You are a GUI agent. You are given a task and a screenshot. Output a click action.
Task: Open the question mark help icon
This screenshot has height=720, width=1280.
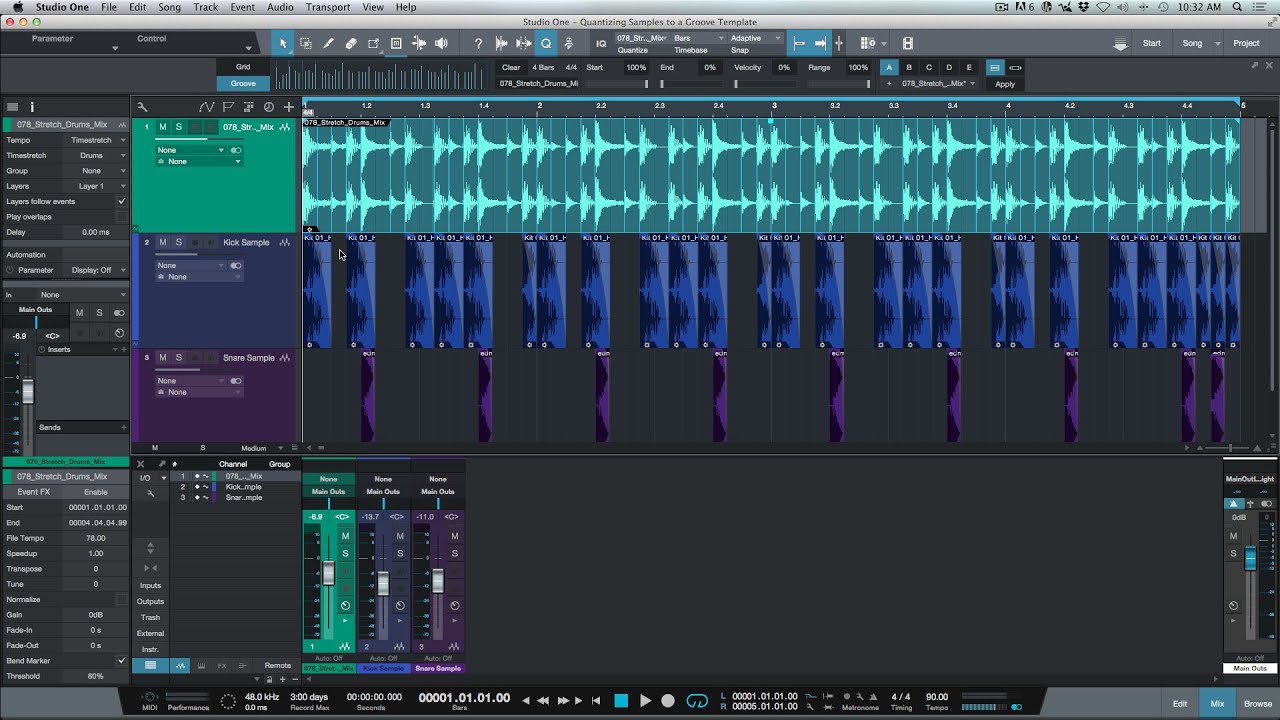pos(478,43)
